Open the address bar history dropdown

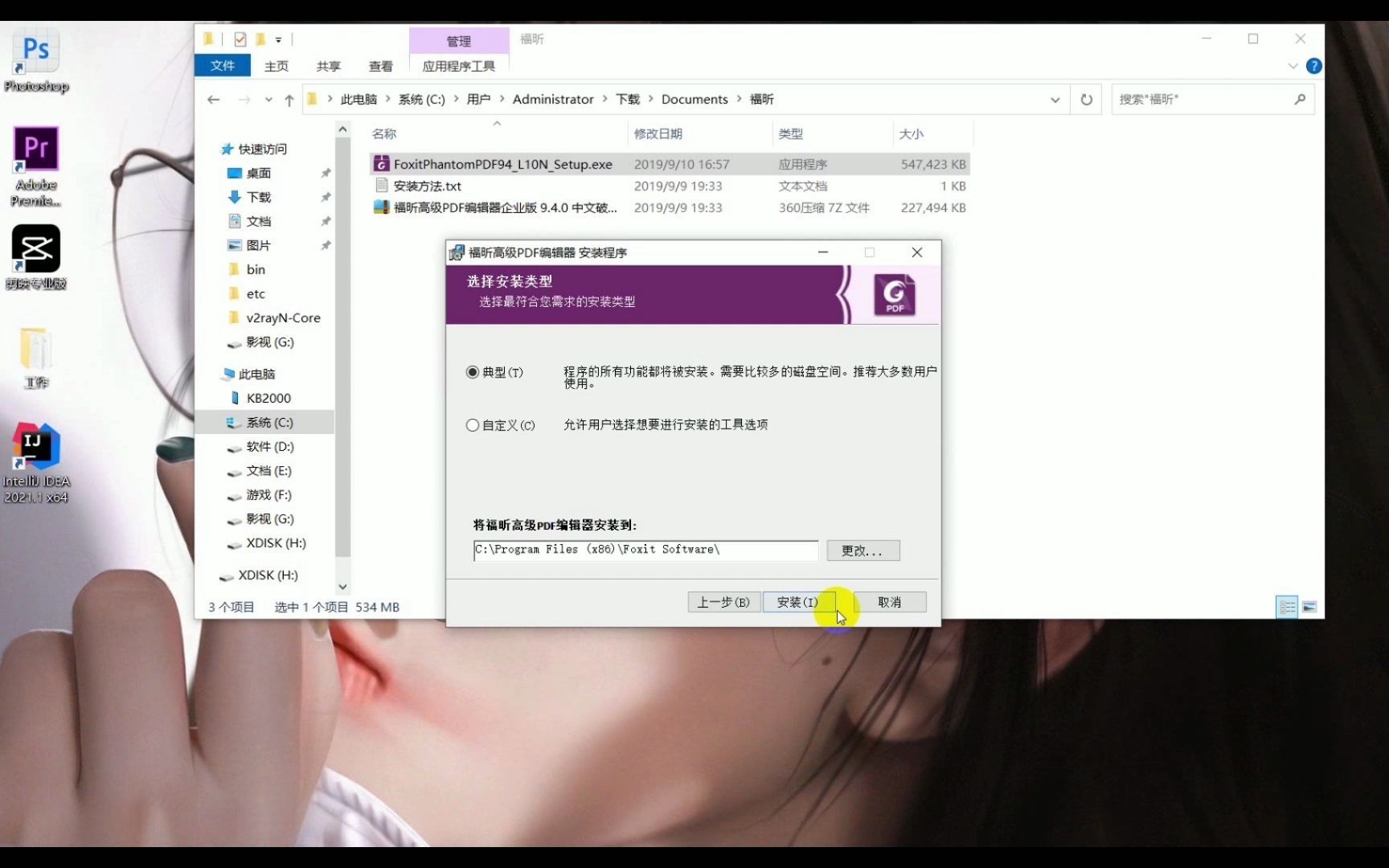point(1055,100)
